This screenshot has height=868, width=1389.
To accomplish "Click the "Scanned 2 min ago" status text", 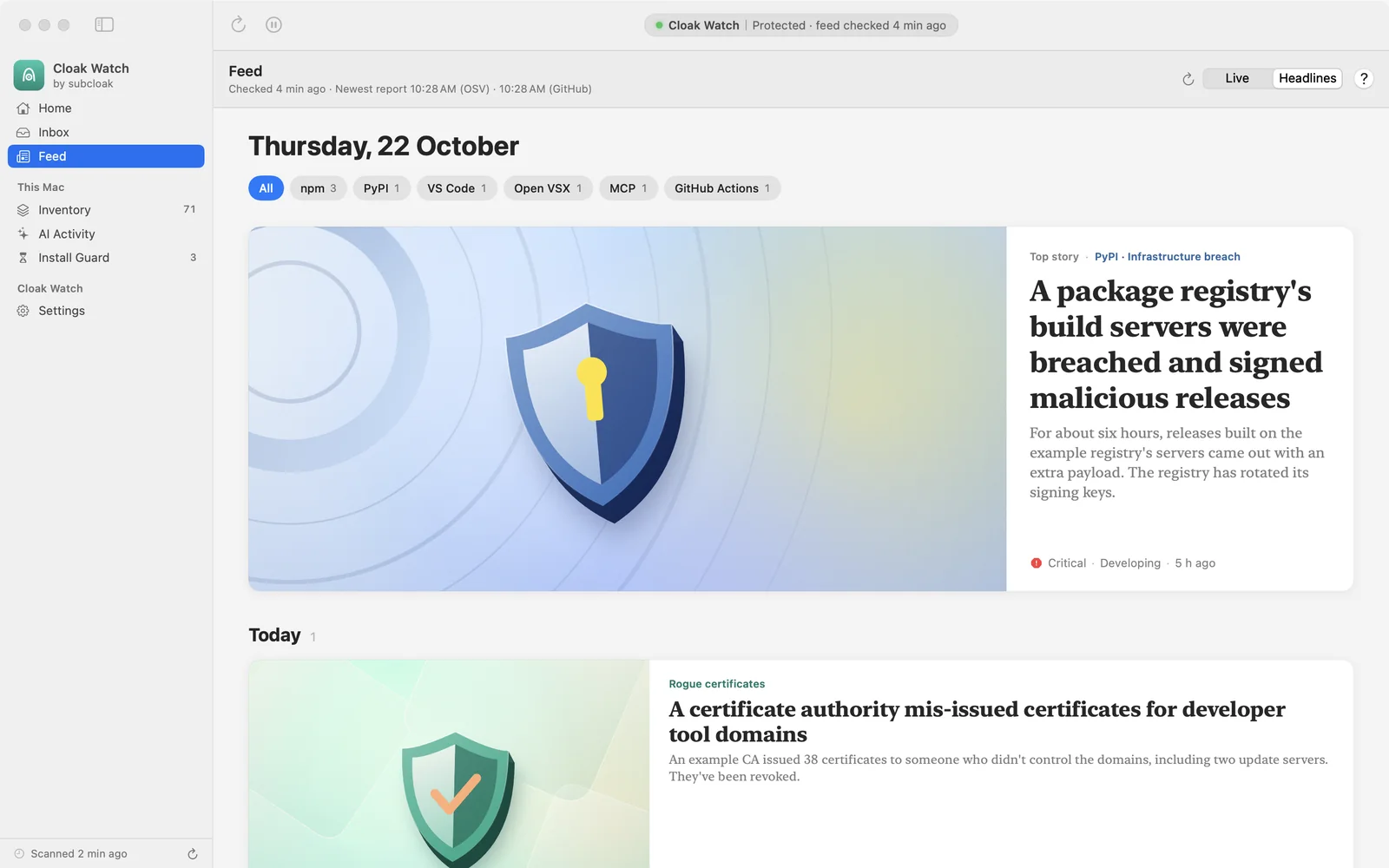I will pos(79,854).
